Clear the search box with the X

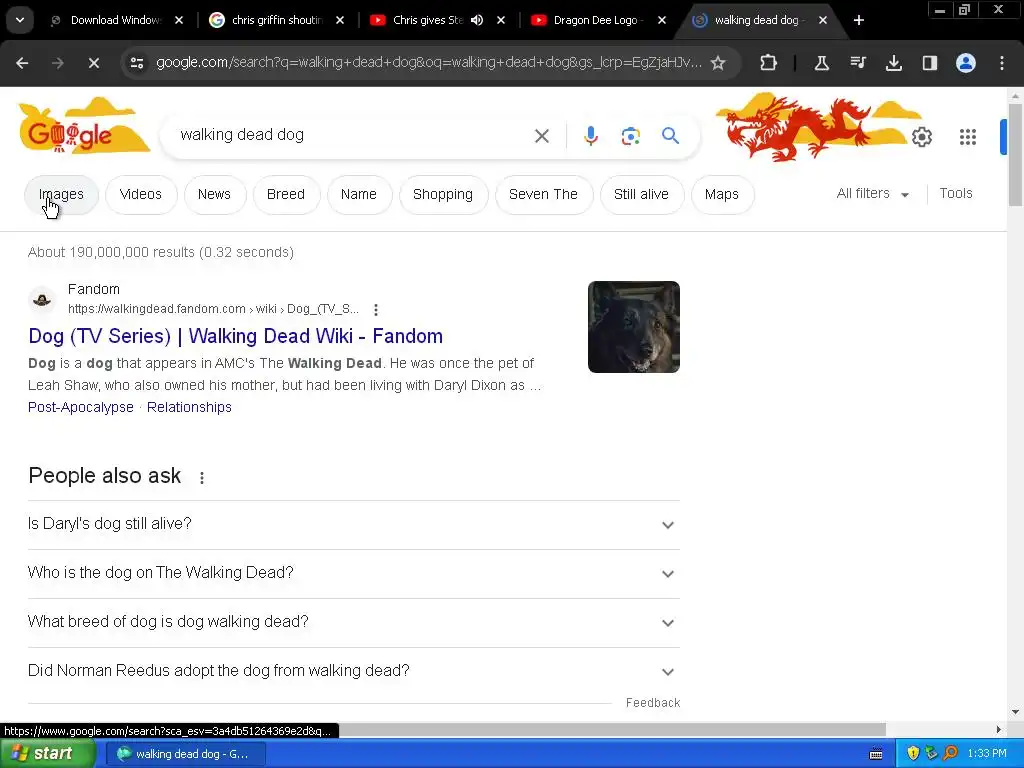point(541,136)
